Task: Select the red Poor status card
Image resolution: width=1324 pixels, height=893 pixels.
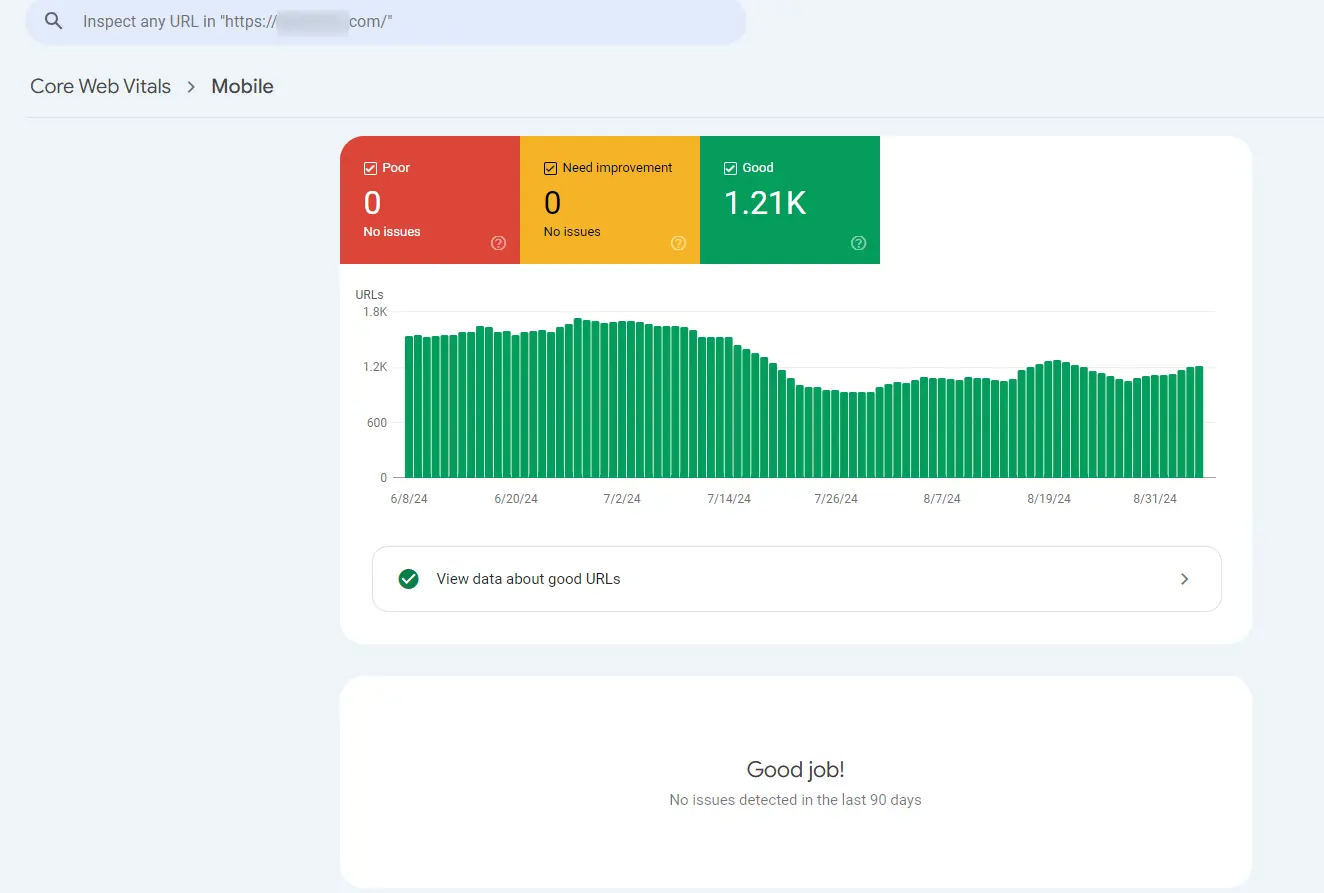Action: (x=430, y=200)
